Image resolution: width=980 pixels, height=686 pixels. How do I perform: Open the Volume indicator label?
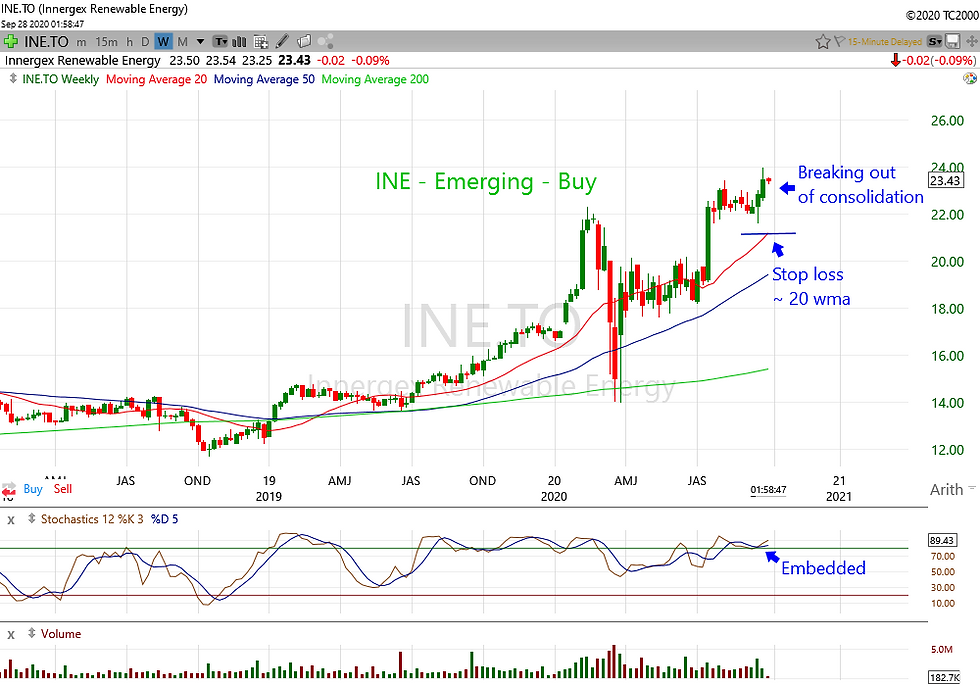pyautogui.click(x=61, y=634)
